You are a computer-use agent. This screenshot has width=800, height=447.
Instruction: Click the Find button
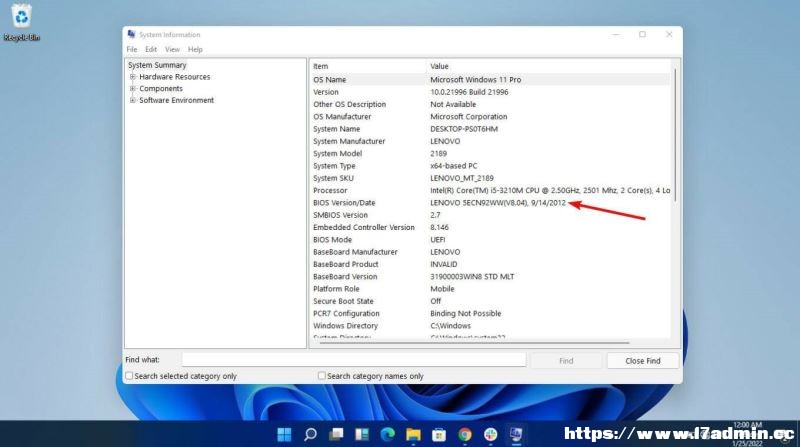tap(566, 361)
